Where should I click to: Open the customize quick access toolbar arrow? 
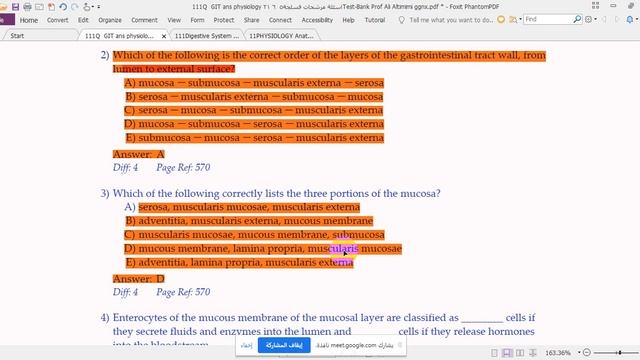point(98,7)
